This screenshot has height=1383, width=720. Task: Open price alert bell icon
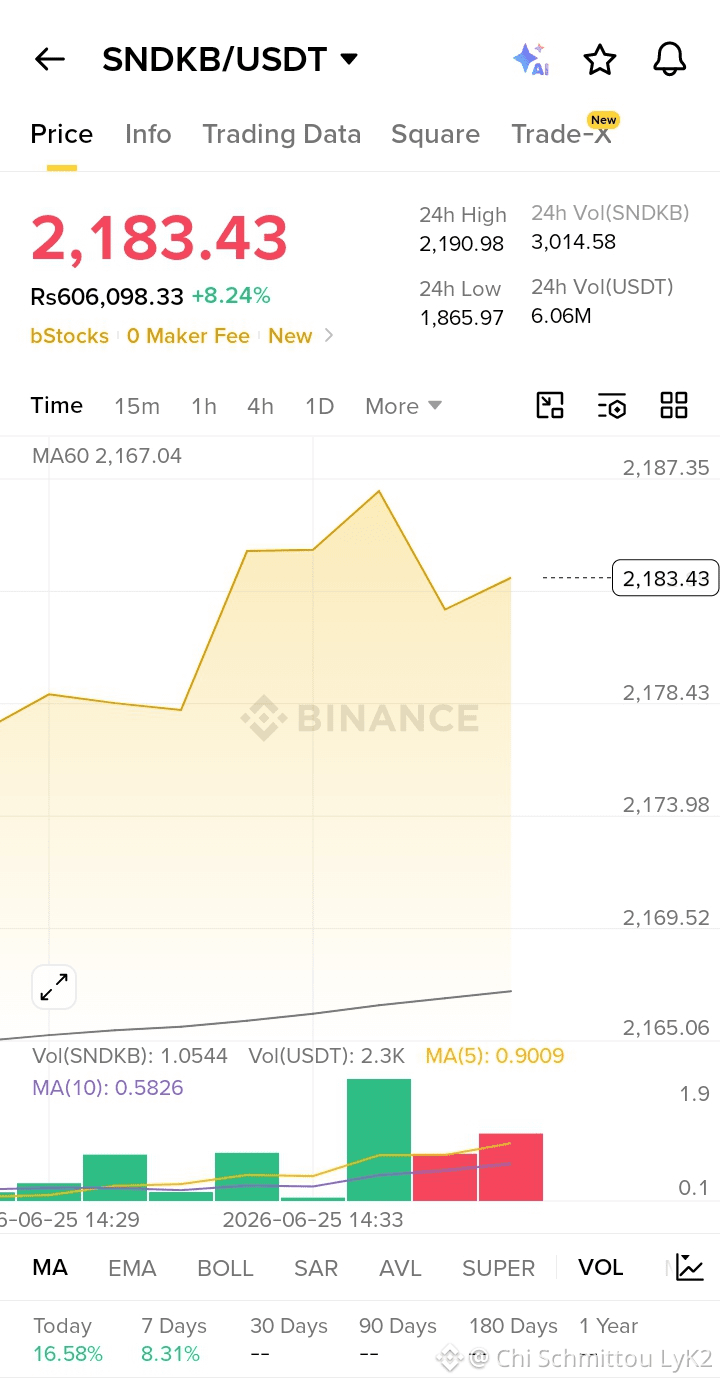[670, 59]
